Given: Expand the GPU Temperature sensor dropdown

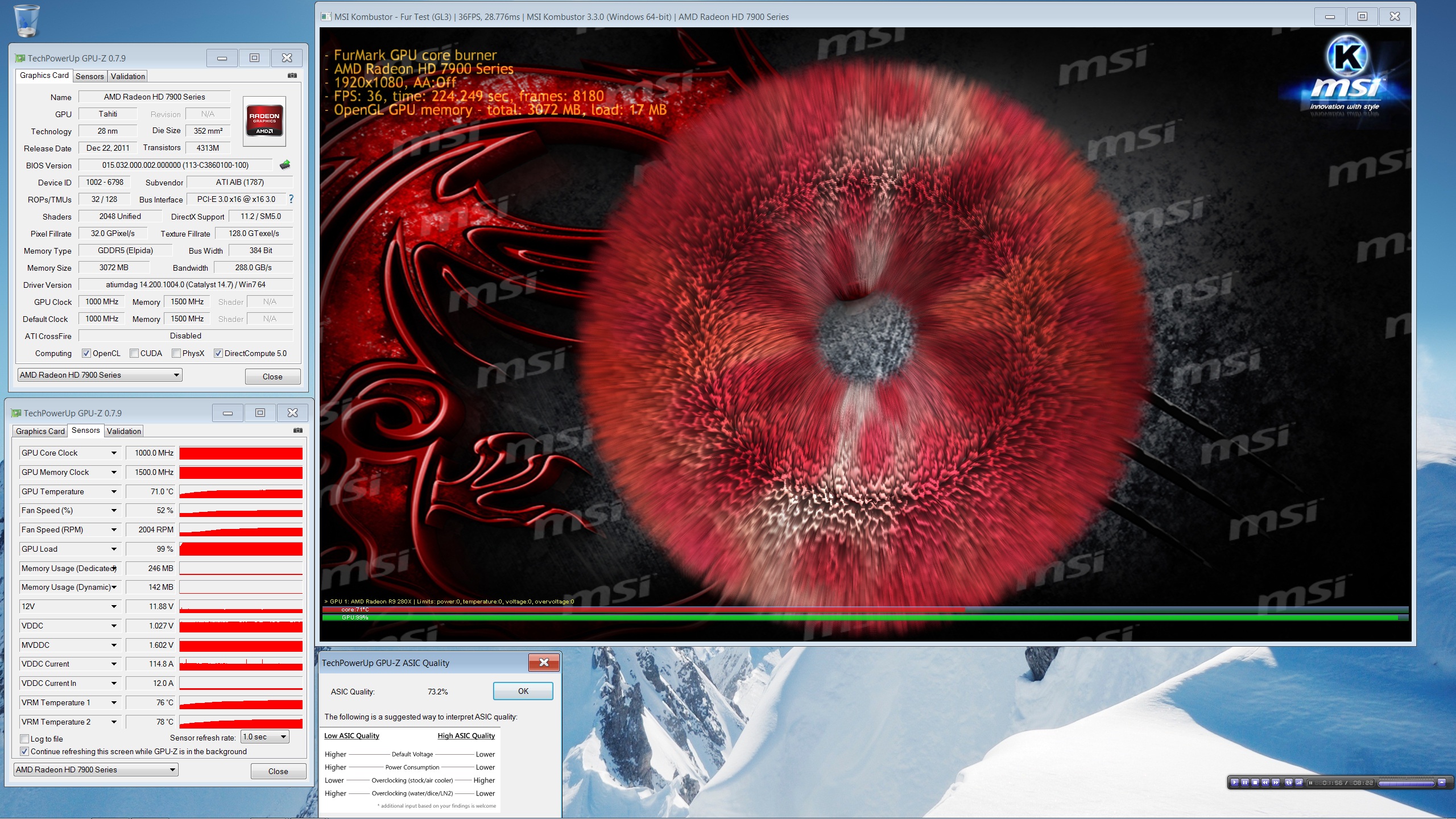Looking at the screenshot, I should [114, 491].
